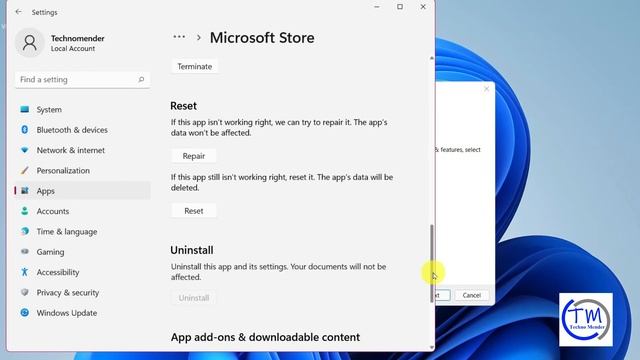
Task: Click the Local Account label
Action: point(73,49)
